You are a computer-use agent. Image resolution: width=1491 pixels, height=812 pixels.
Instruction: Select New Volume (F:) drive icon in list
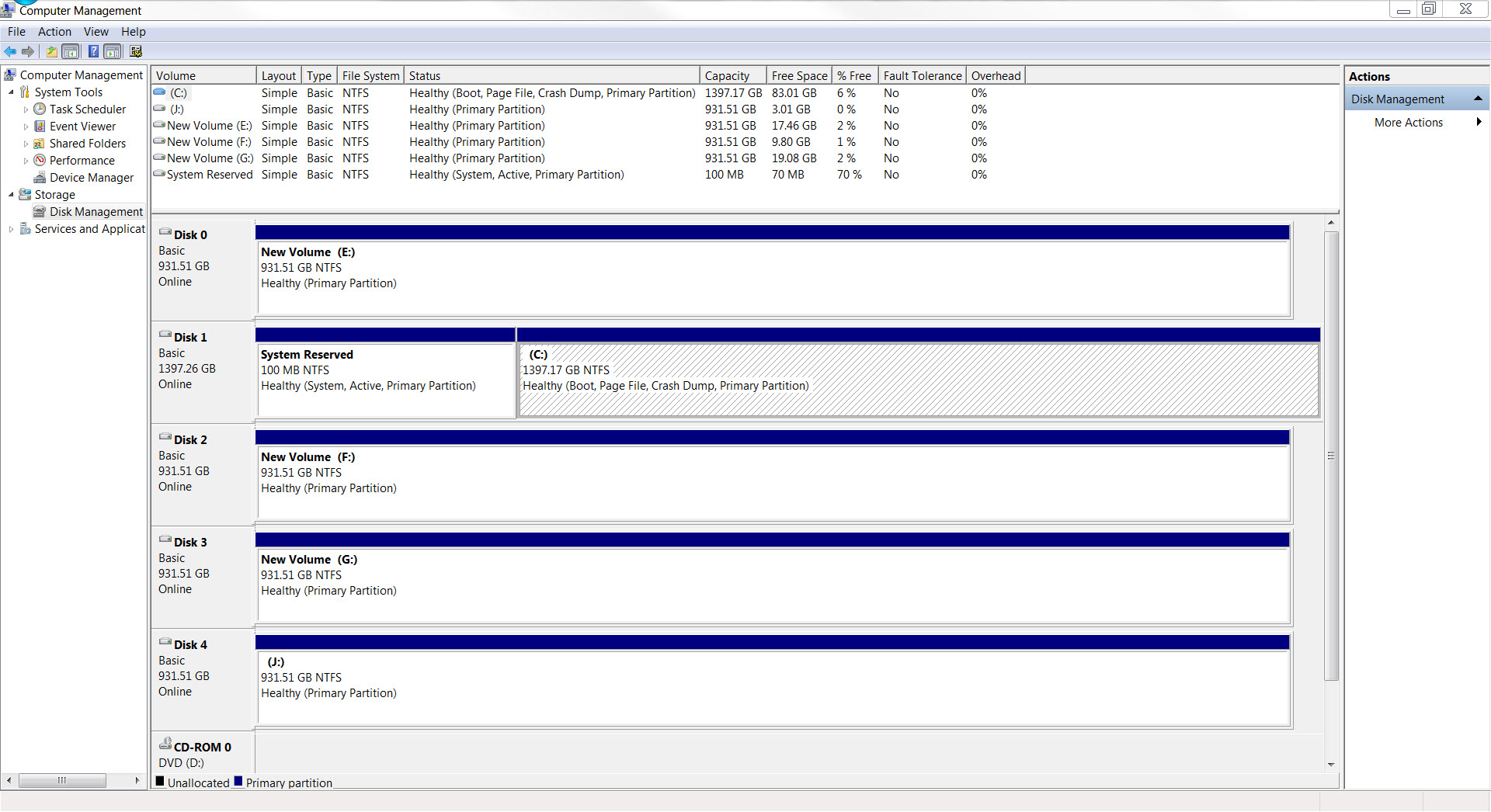[x=159, y=141]
